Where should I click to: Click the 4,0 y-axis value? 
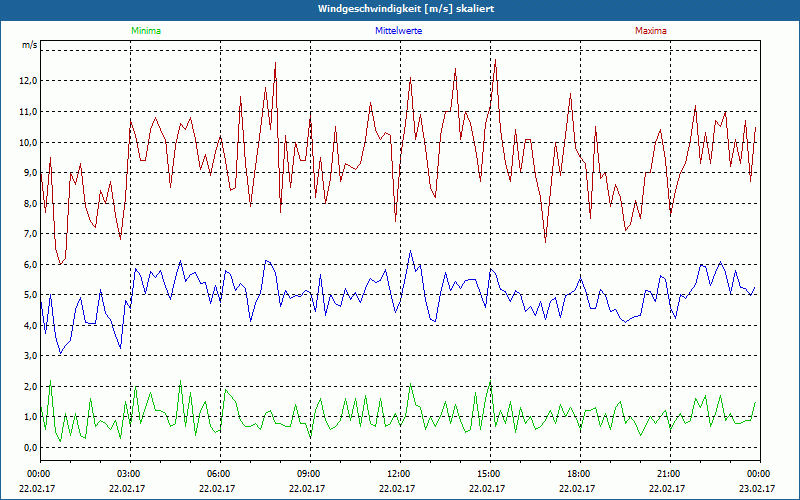(x=30, y=325)
